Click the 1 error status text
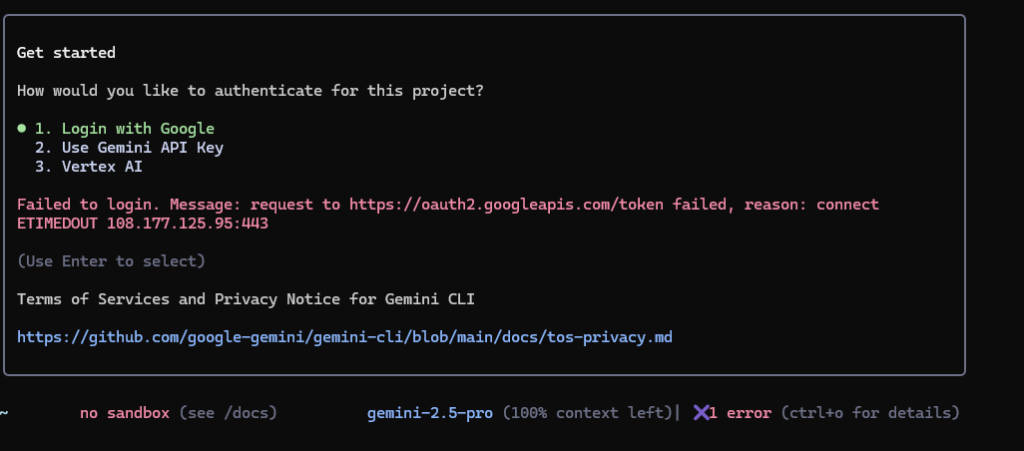1024x451 pixels. (741, 413)
